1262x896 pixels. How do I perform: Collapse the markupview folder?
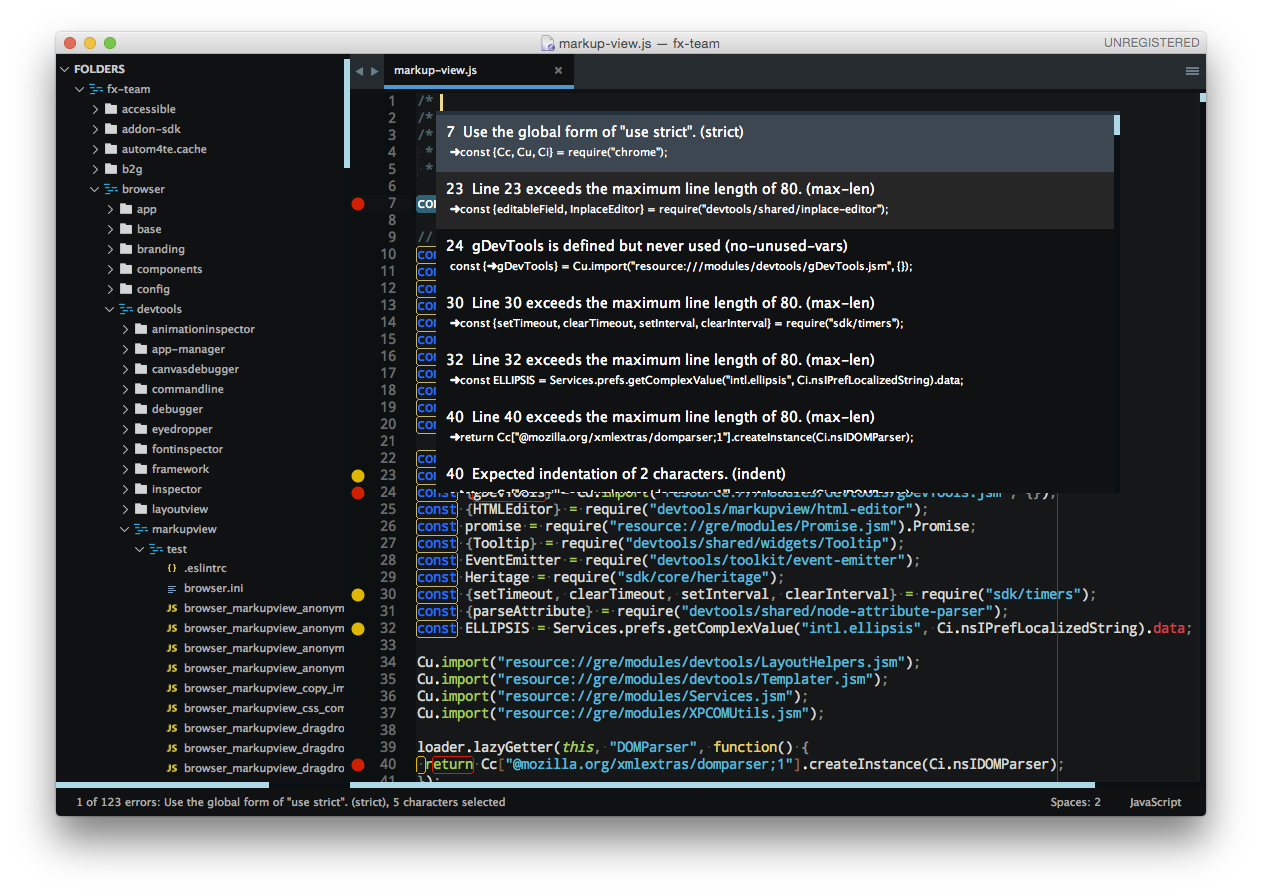pos(125,528)
